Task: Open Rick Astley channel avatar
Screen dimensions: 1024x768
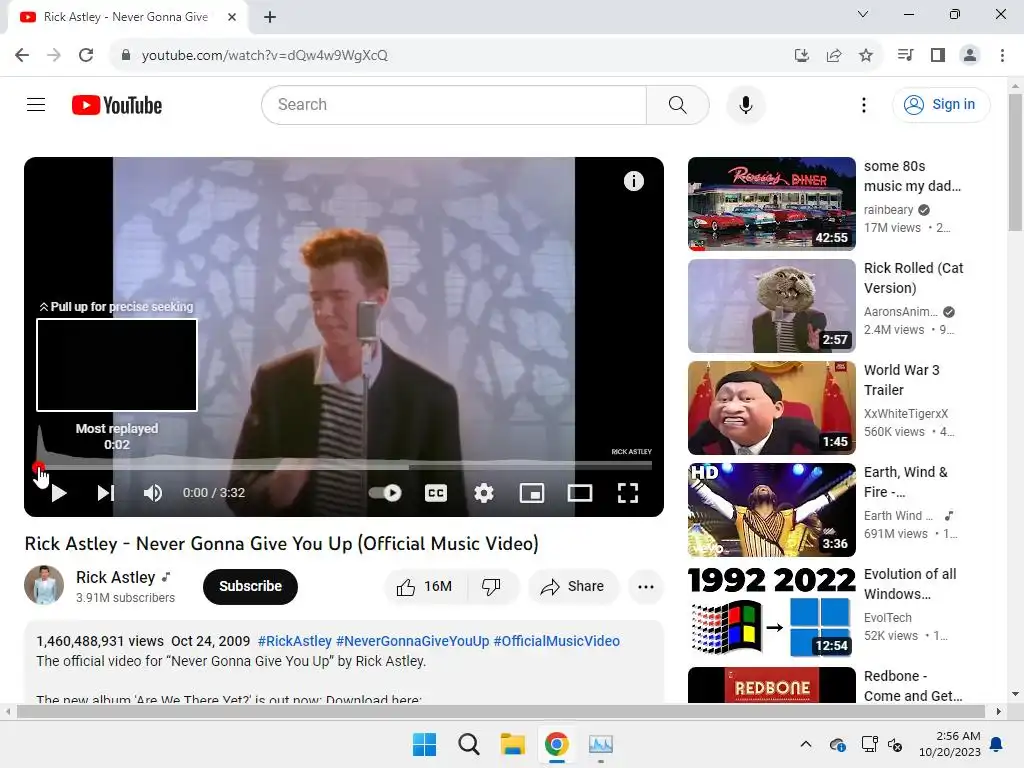Action: 44,585
